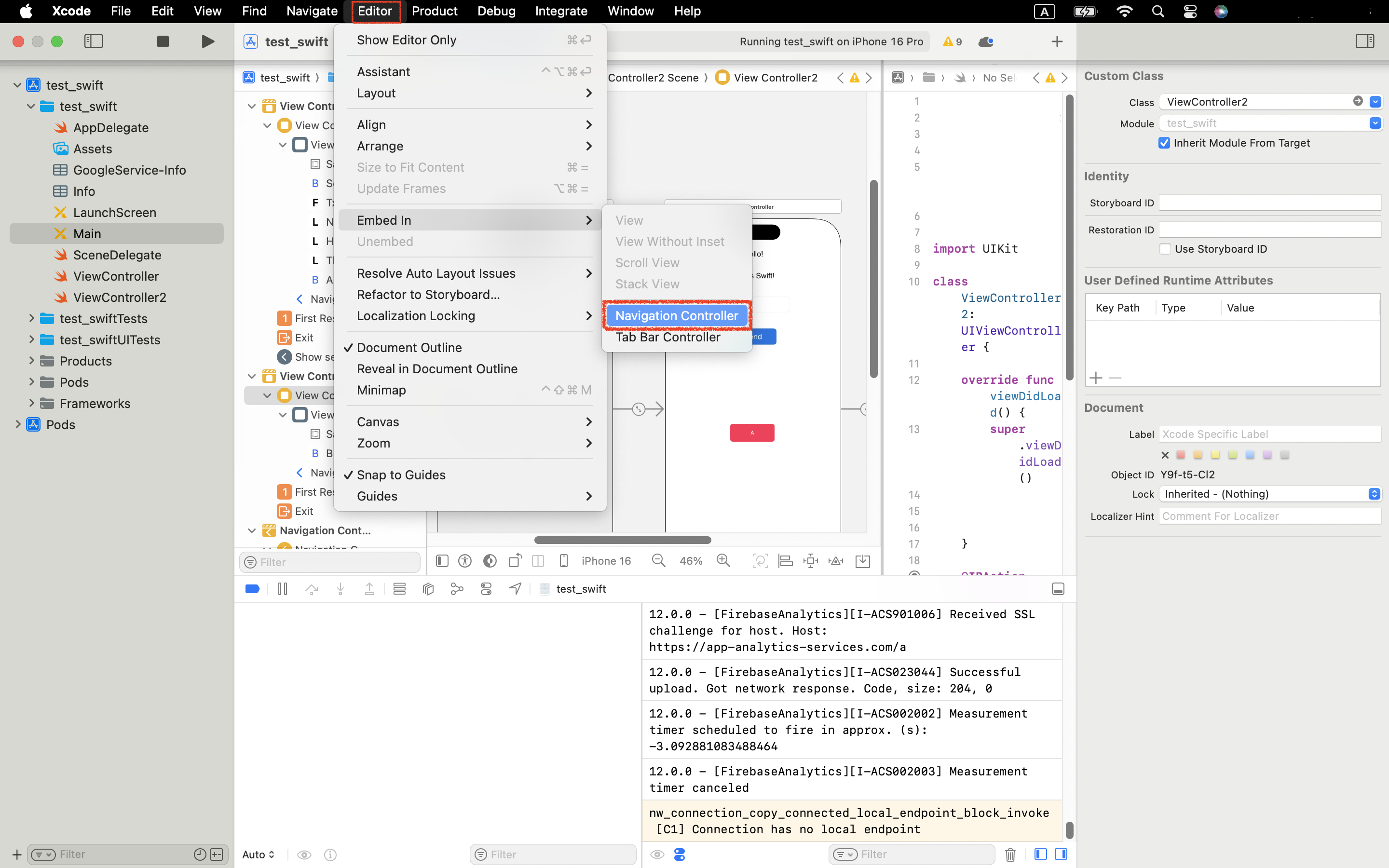Click the zoom in magnifier on canvas bar

(724, 561)
